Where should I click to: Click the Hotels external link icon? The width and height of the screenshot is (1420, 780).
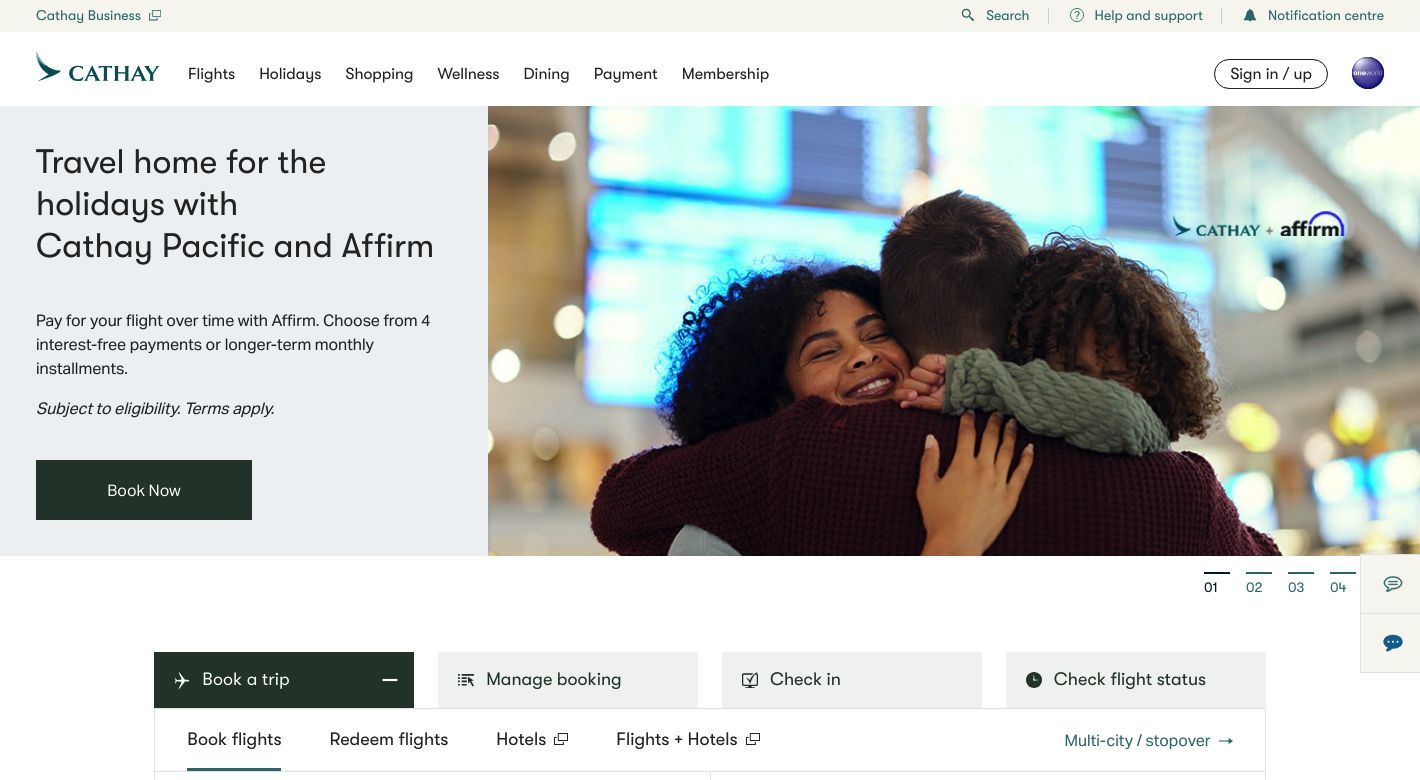[561, 739]
